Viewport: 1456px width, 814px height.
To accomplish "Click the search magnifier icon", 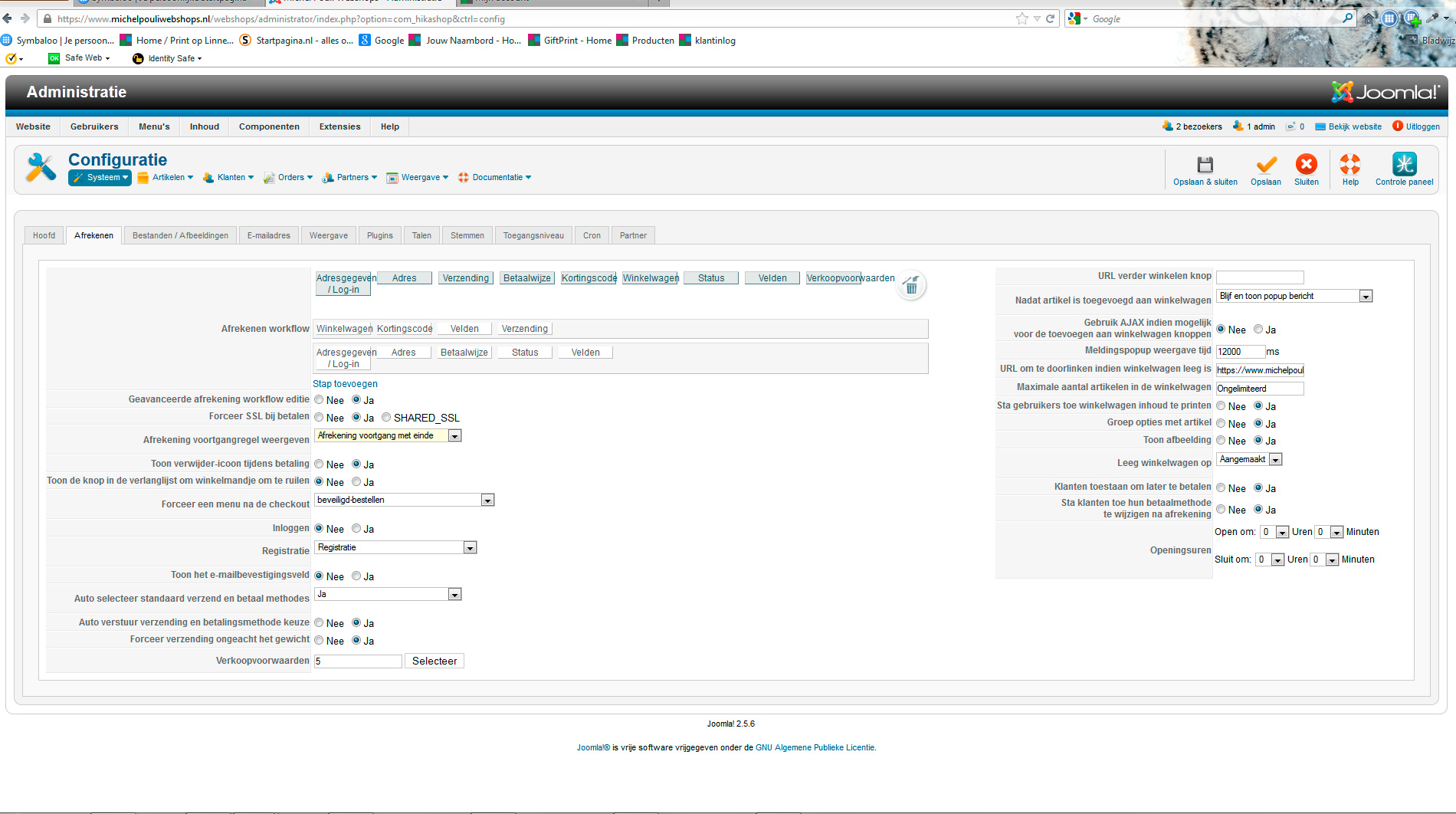I will [1348, 18].
